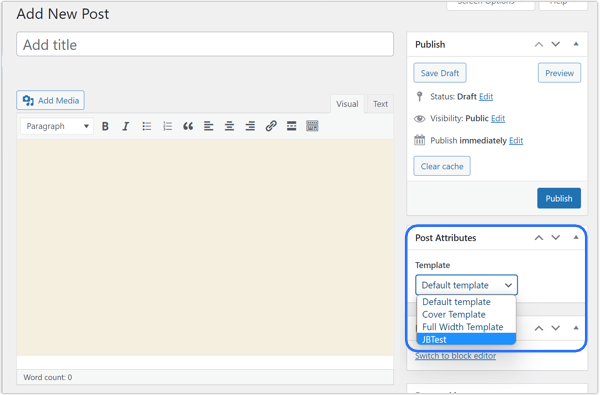Edit the visibility setting link
600x395 pixels.
[x=498, y=118]
